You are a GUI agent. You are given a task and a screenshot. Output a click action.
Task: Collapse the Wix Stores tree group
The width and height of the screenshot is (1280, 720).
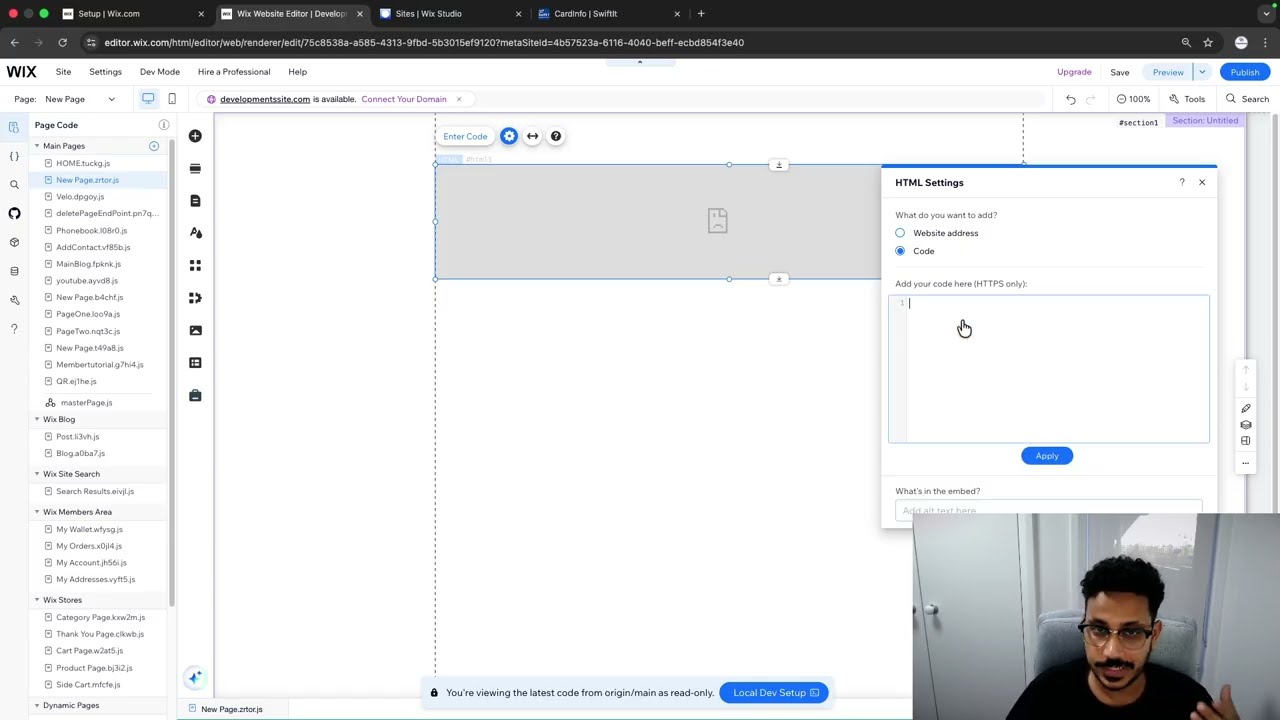[x=37, y=600]
